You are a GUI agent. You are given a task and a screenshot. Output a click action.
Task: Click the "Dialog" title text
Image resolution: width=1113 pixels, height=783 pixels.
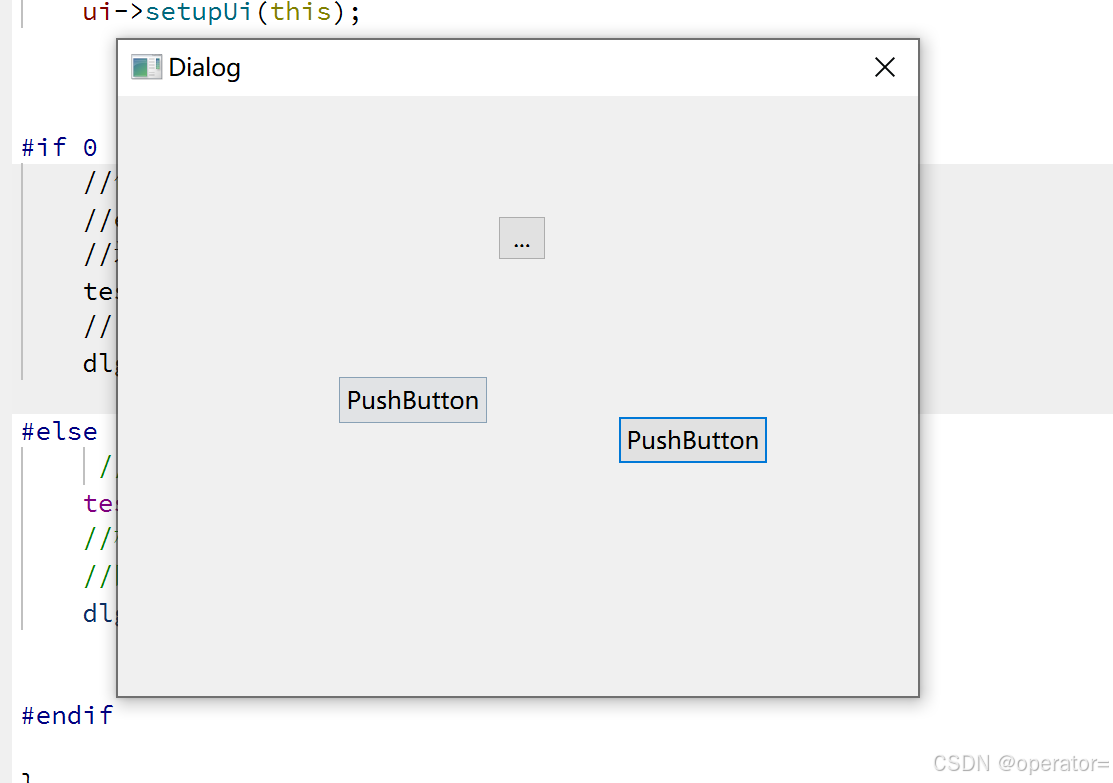click(204, 68)
